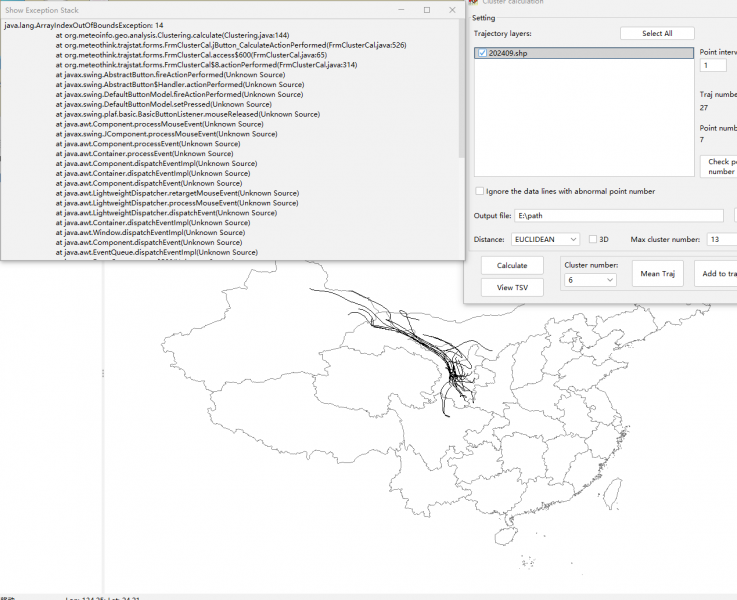
Task: Uncheck the 202409.shp trajectory layer
Action: pyautogui.click(x=482, y=53)
